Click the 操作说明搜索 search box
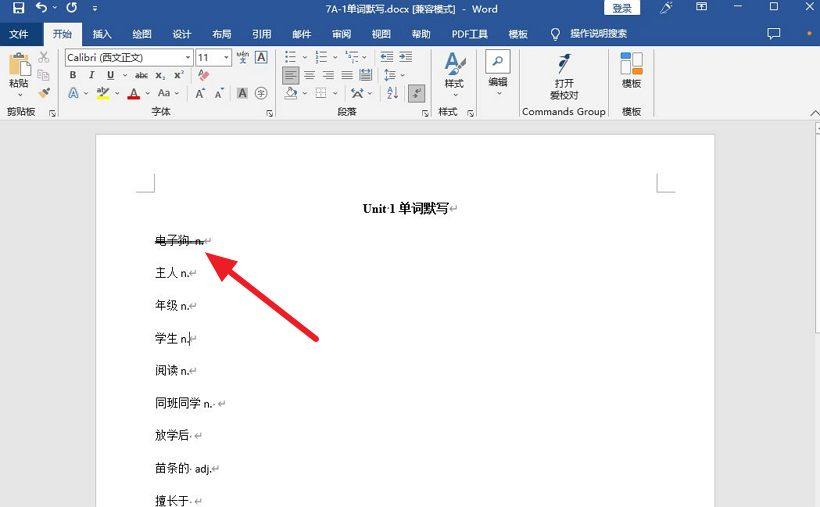Screen dimensions: 820x507 pyautogui.click(x=598, y=34)
